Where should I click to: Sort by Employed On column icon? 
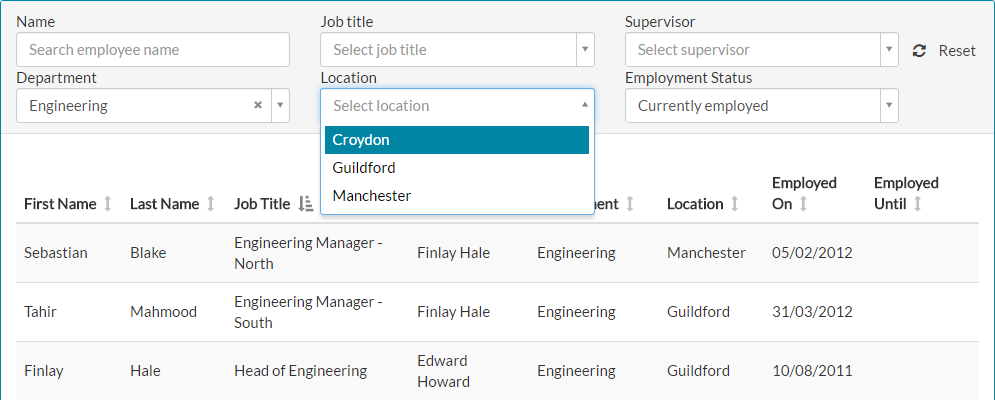coord(802,204)
